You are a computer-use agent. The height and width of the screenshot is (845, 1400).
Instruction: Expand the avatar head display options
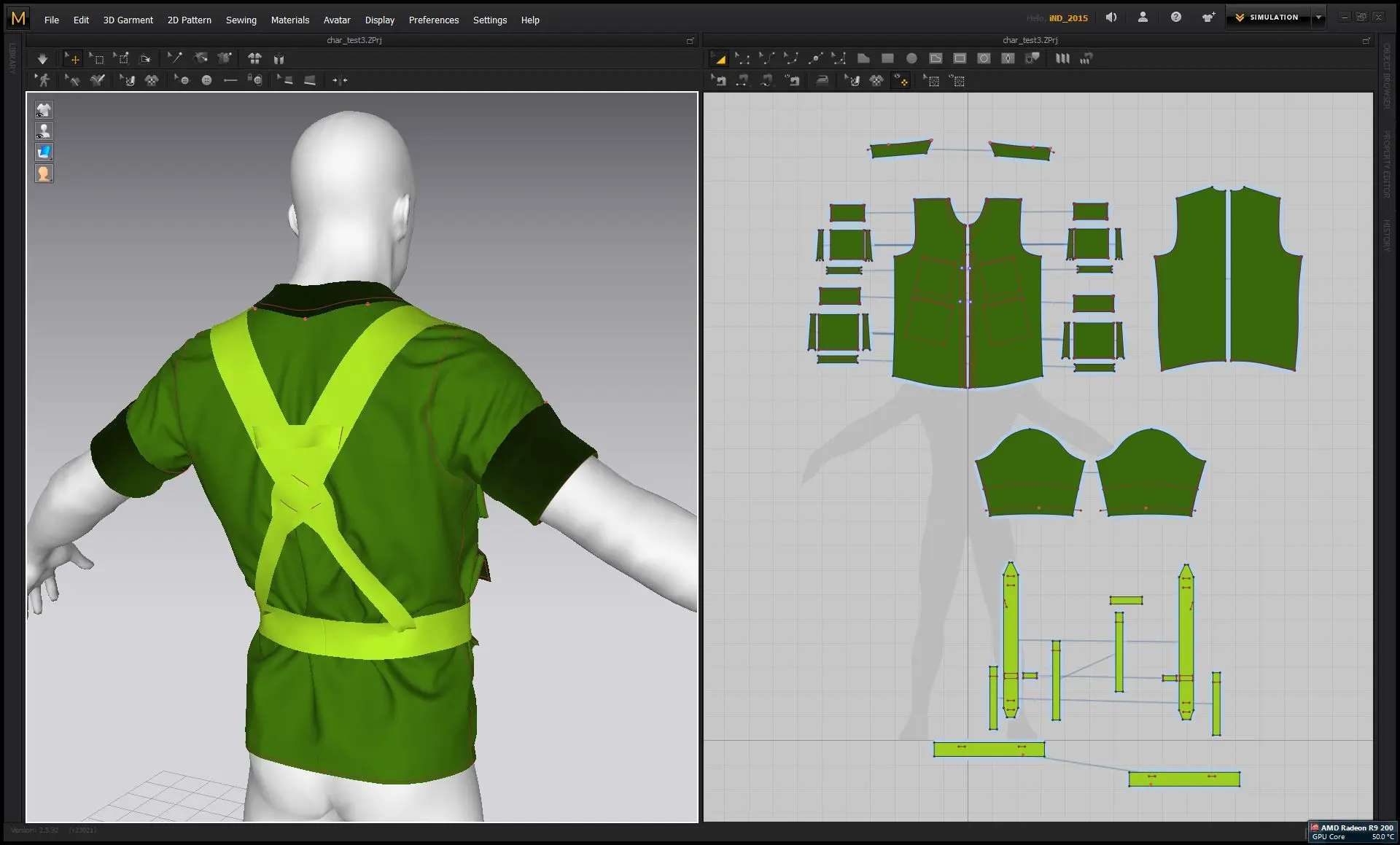44,174
